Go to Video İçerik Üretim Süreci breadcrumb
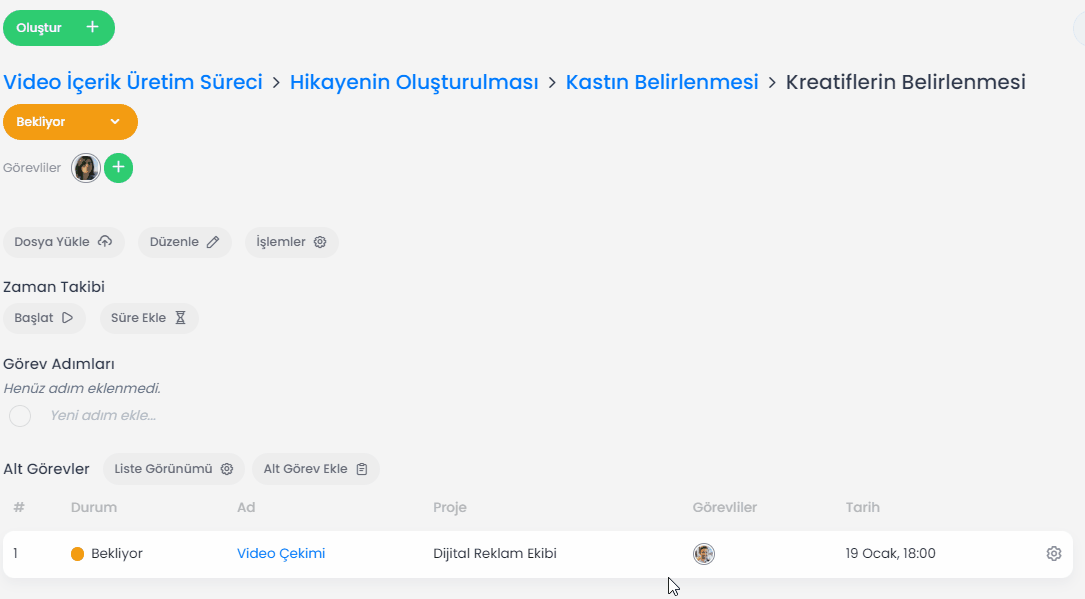The image size is (1085, 599). click(133, 82)
